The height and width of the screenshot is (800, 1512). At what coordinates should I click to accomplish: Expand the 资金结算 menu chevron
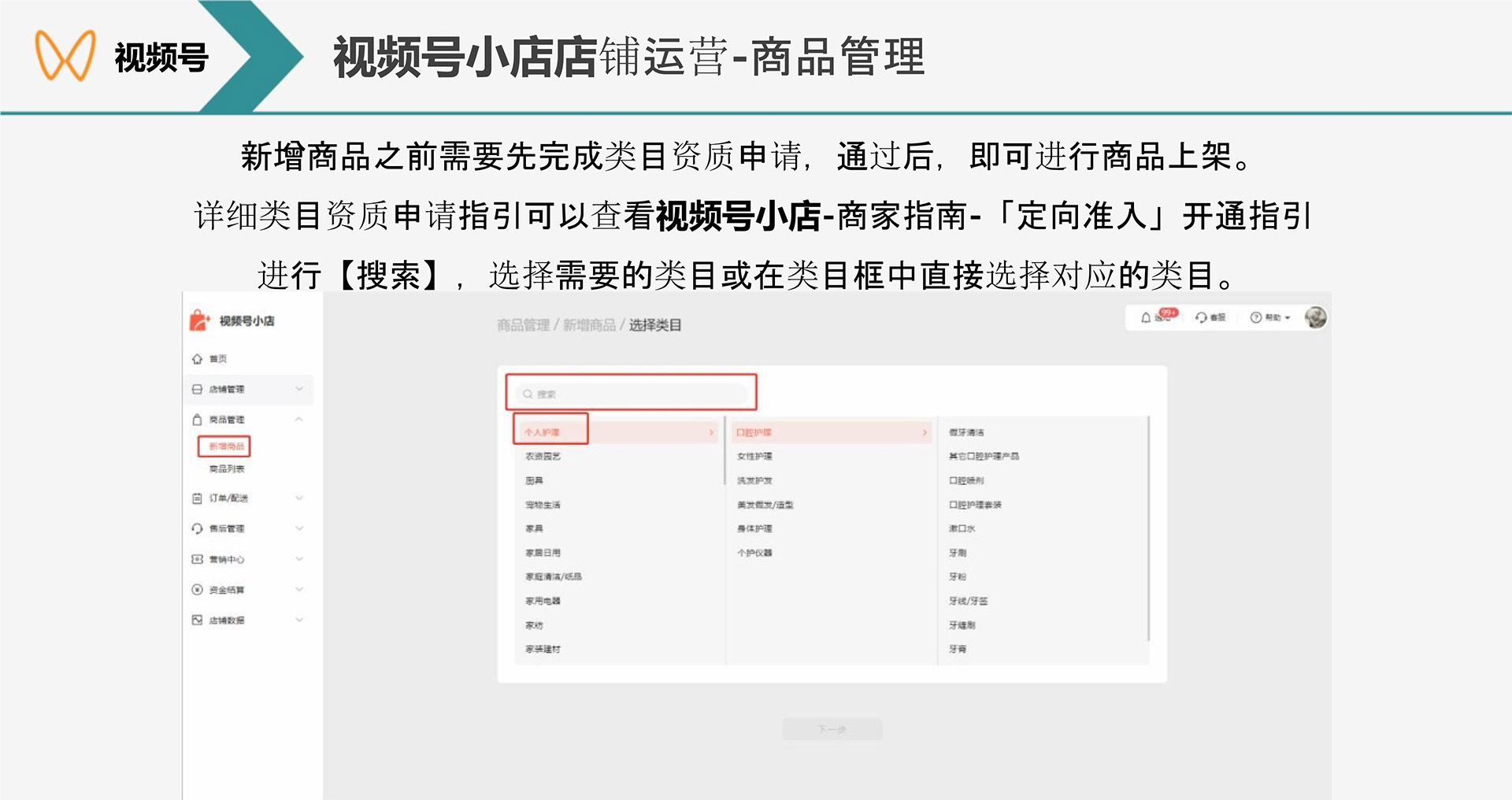[x=299, y=590]
